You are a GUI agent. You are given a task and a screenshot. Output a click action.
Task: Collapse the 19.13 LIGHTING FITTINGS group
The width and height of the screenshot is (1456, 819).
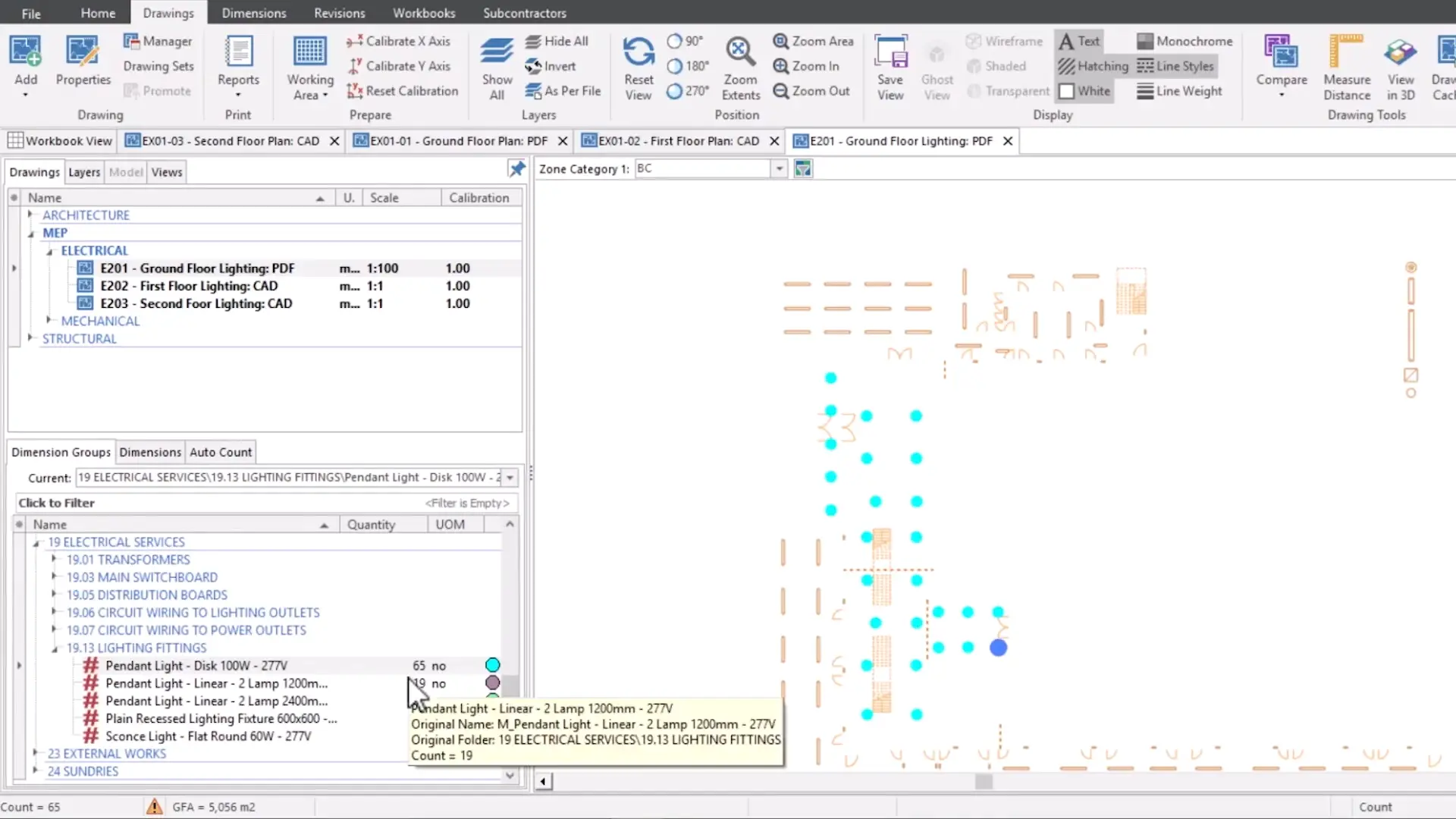tap(55, 648)
